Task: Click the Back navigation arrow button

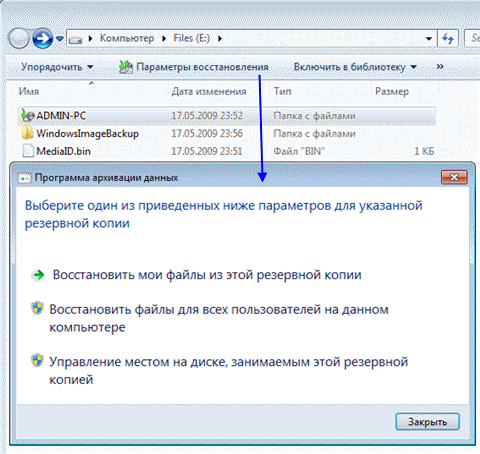Action: 19,39
